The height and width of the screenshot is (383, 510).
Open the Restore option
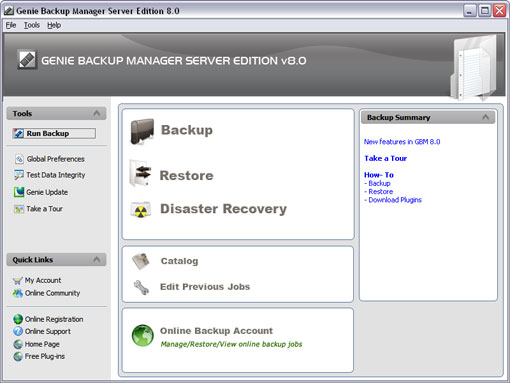[186, 176]
